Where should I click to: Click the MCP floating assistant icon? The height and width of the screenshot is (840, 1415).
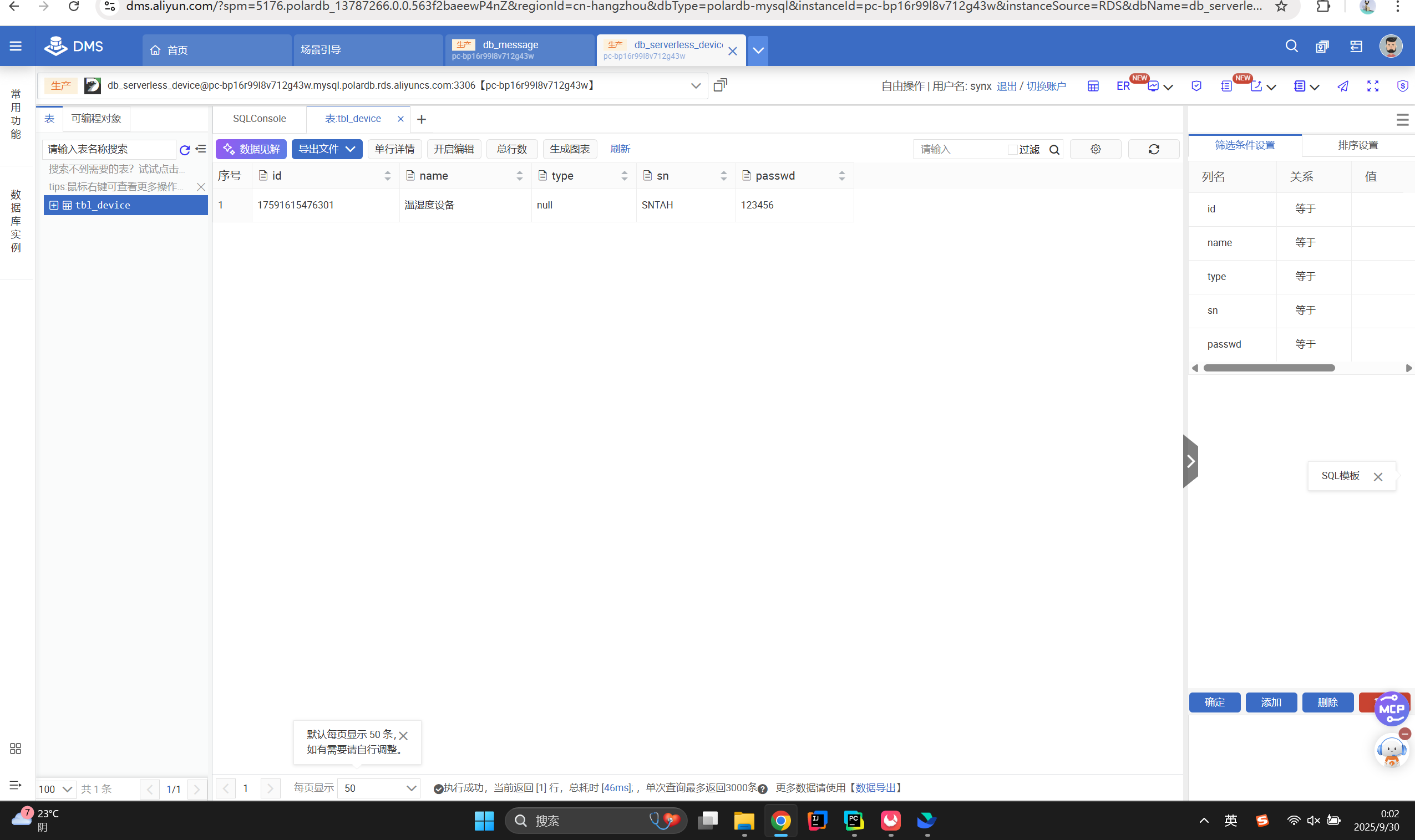coord(1391,709)
